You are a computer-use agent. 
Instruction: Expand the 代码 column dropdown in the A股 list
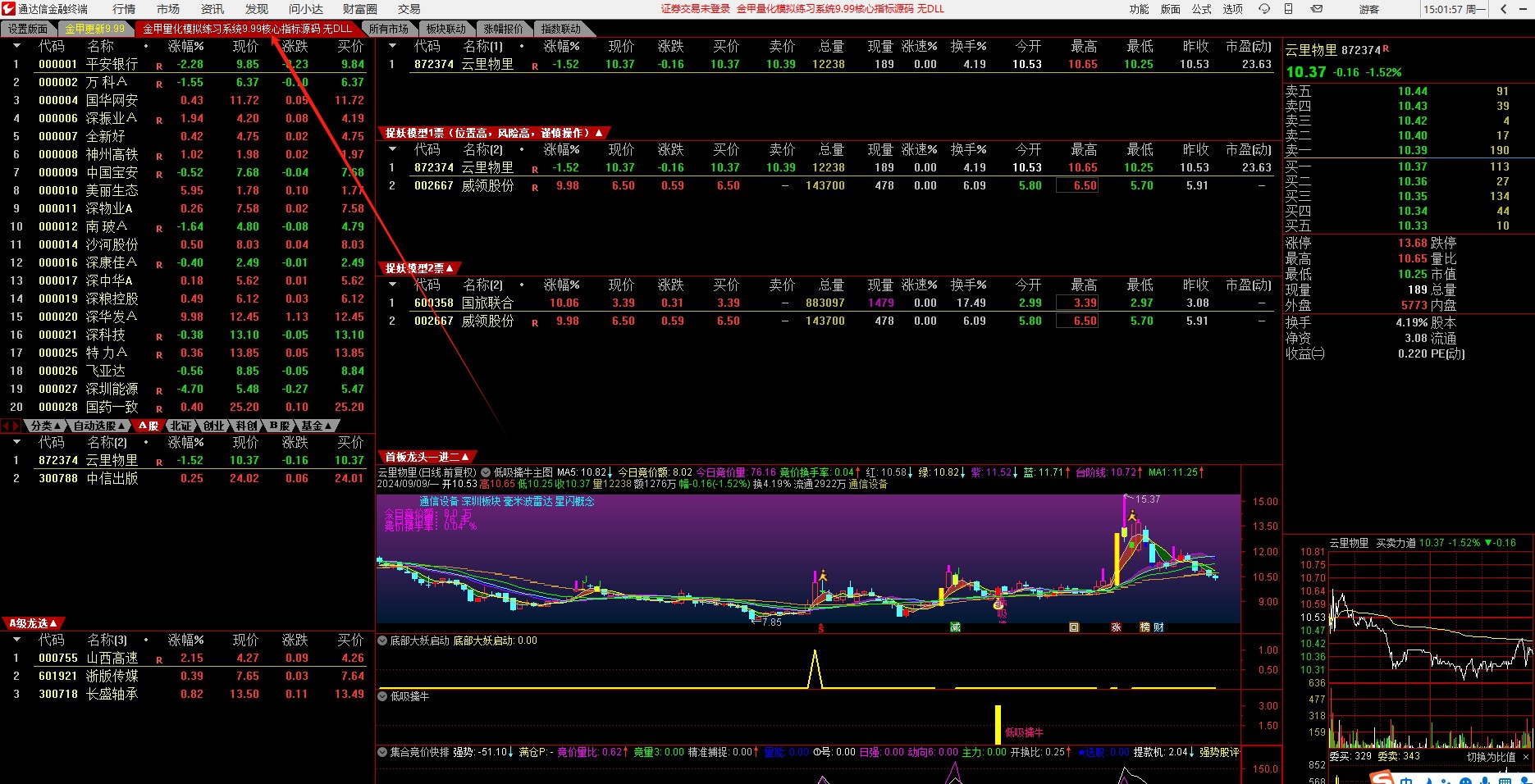16,47
